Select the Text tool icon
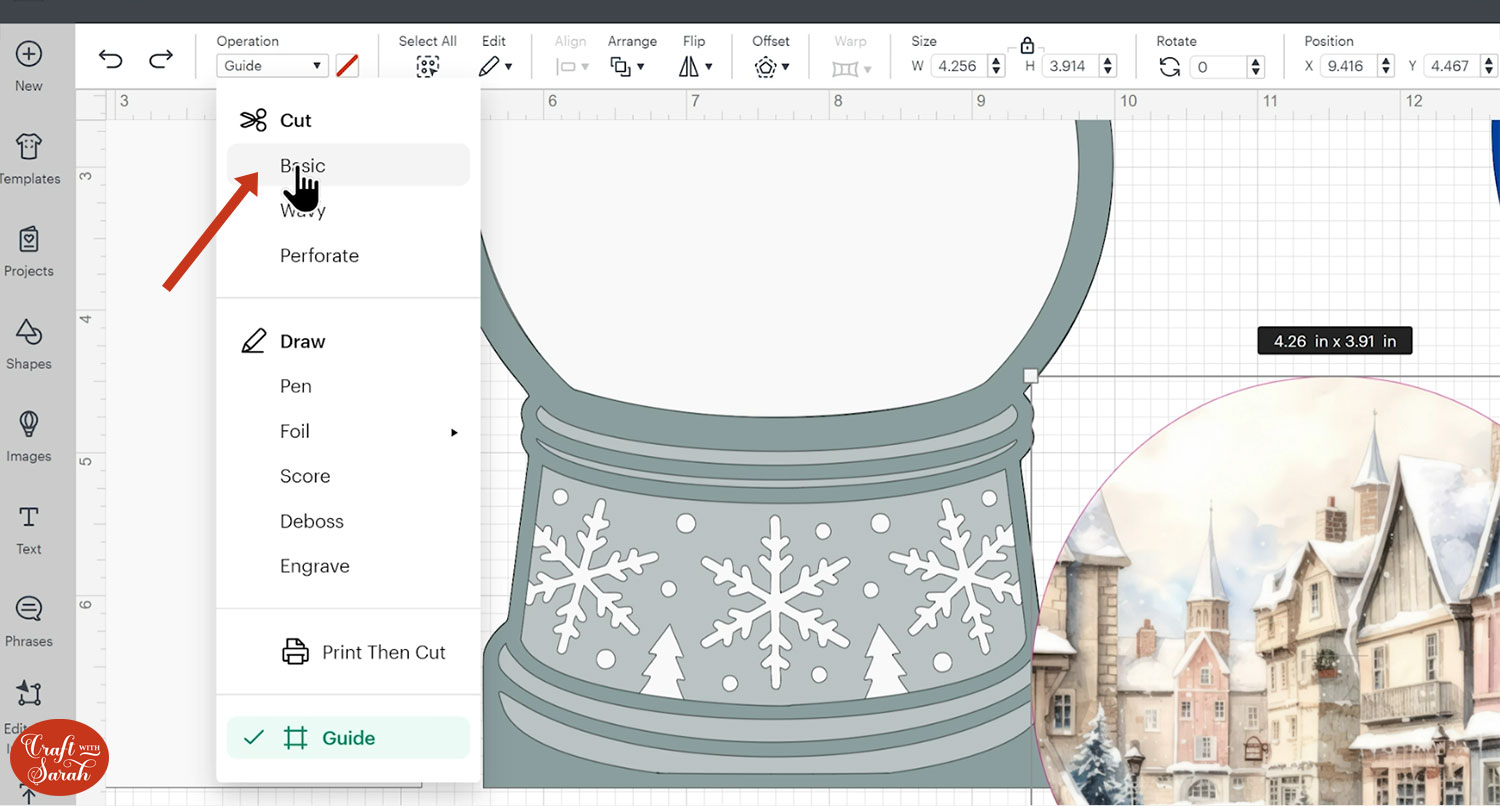The height and width of the screenshot is (806, 1500). point(29,517)
